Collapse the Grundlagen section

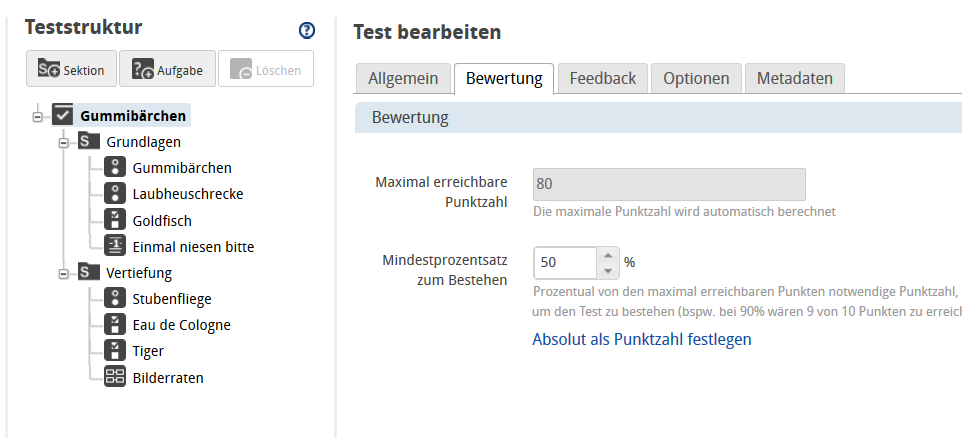pos(63,142)
